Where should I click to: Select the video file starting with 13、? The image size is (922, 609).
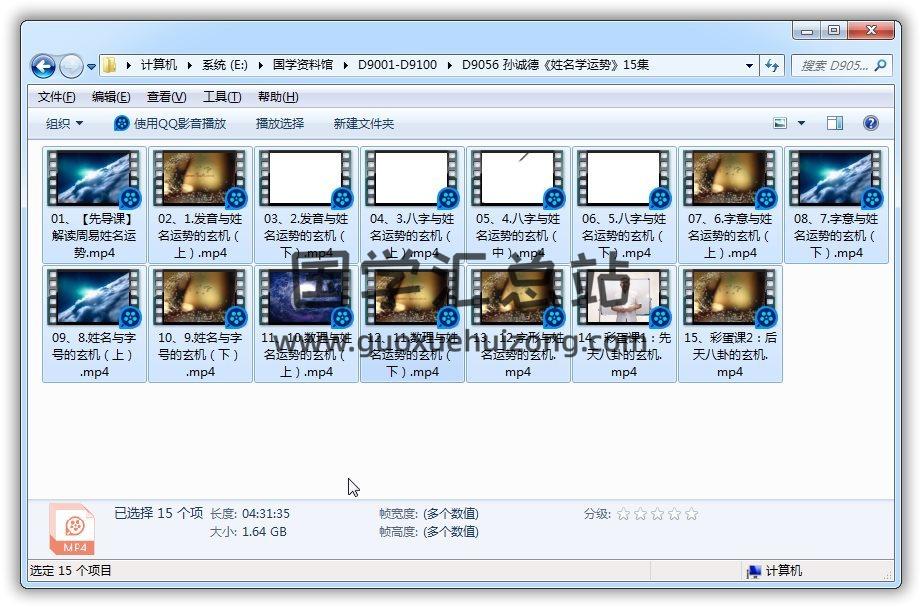pos(517,323)
